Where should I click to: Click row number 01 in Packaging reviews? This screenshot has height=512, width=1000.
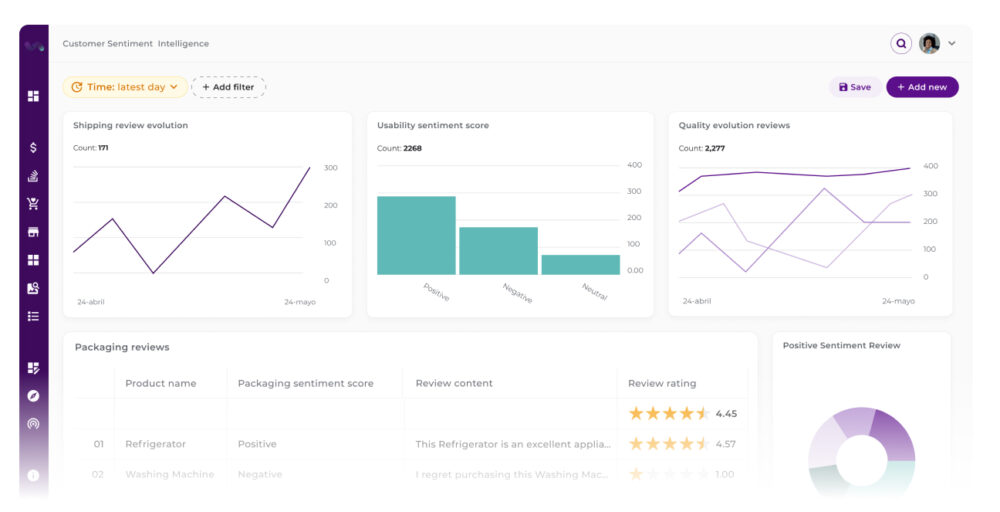(x=99, y=444)
